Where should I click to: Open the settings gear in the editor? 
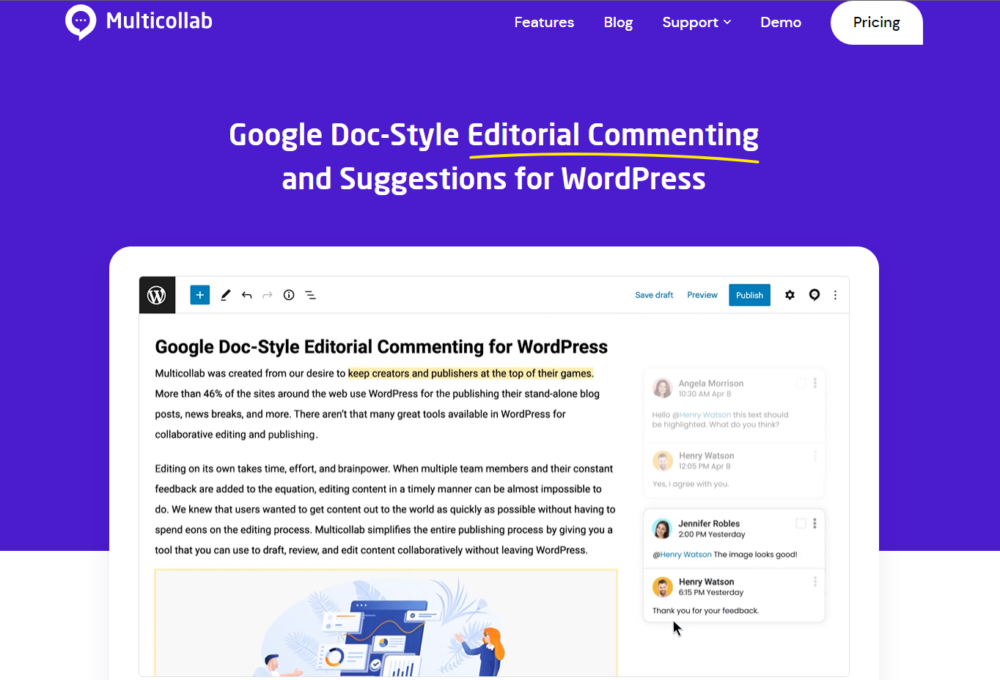point(790,295)
